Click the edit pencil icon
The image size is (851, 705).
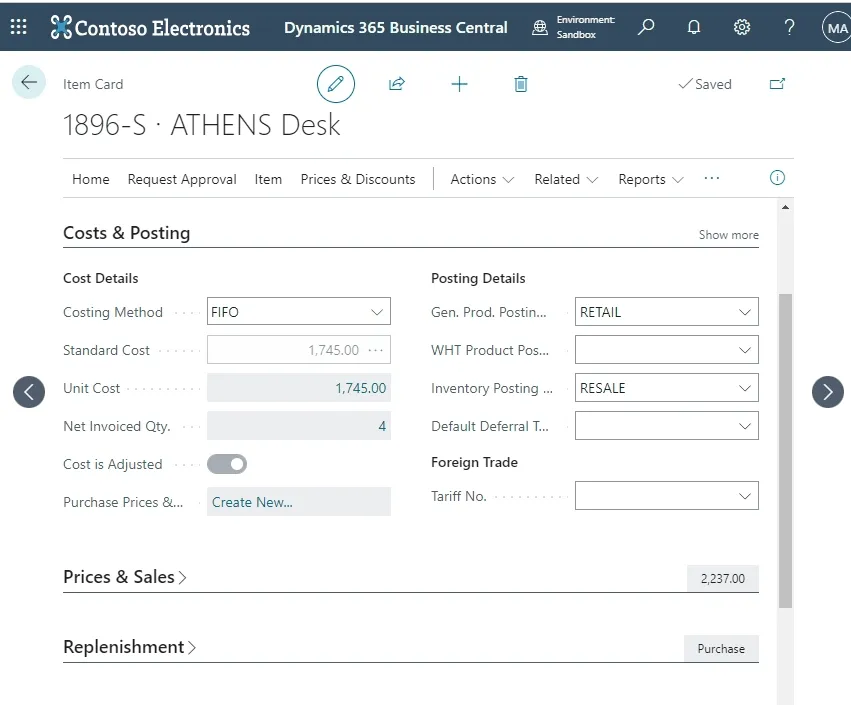(x=336, y=84)
